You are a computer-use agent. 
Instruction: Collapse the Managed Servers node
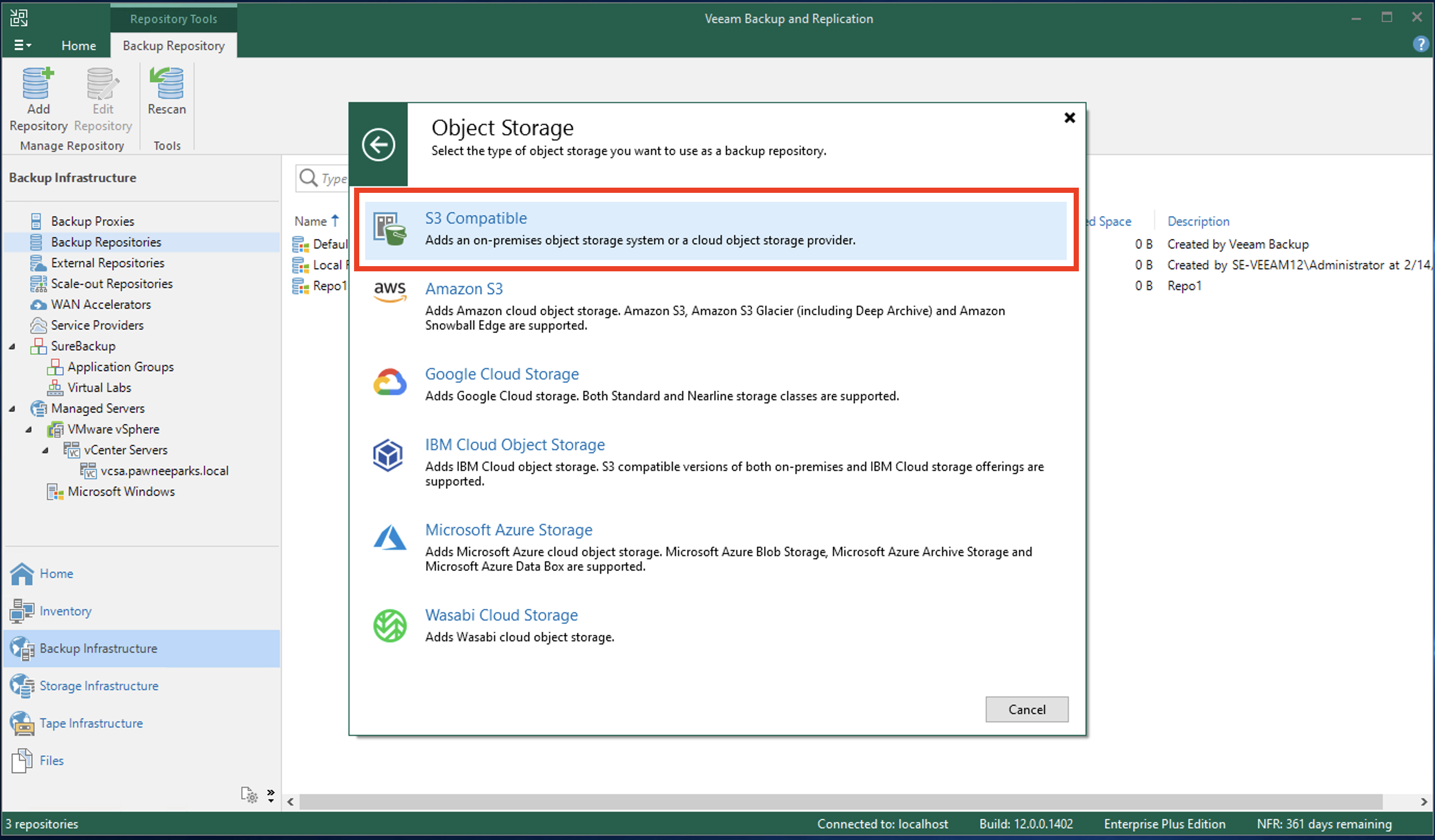click(12, 409)
